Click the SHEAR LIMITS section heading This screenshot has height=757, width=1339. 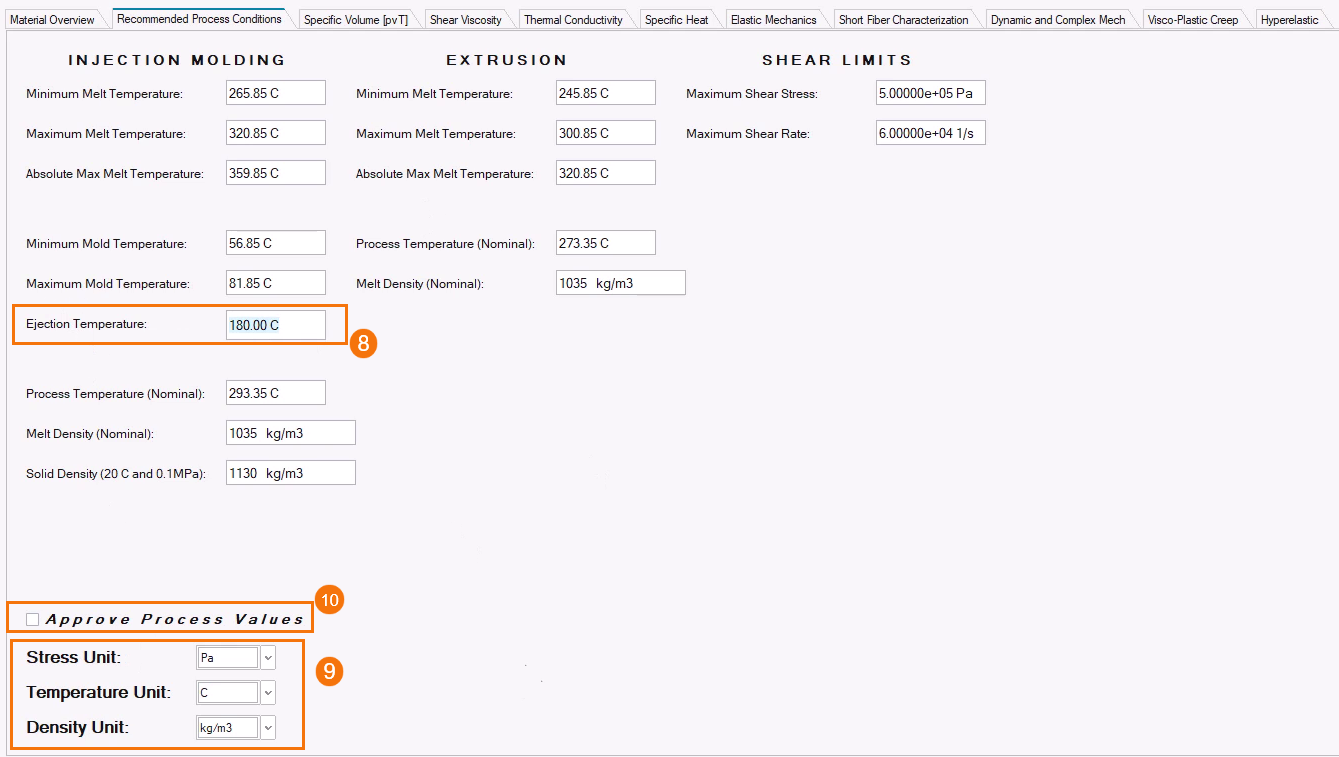pos(837,60)
